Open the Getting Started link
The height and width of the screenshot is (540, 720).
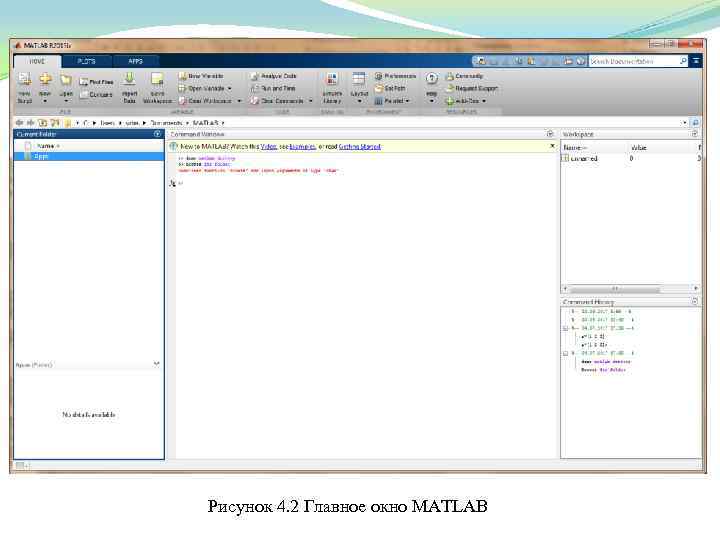(x=360, y=146)
